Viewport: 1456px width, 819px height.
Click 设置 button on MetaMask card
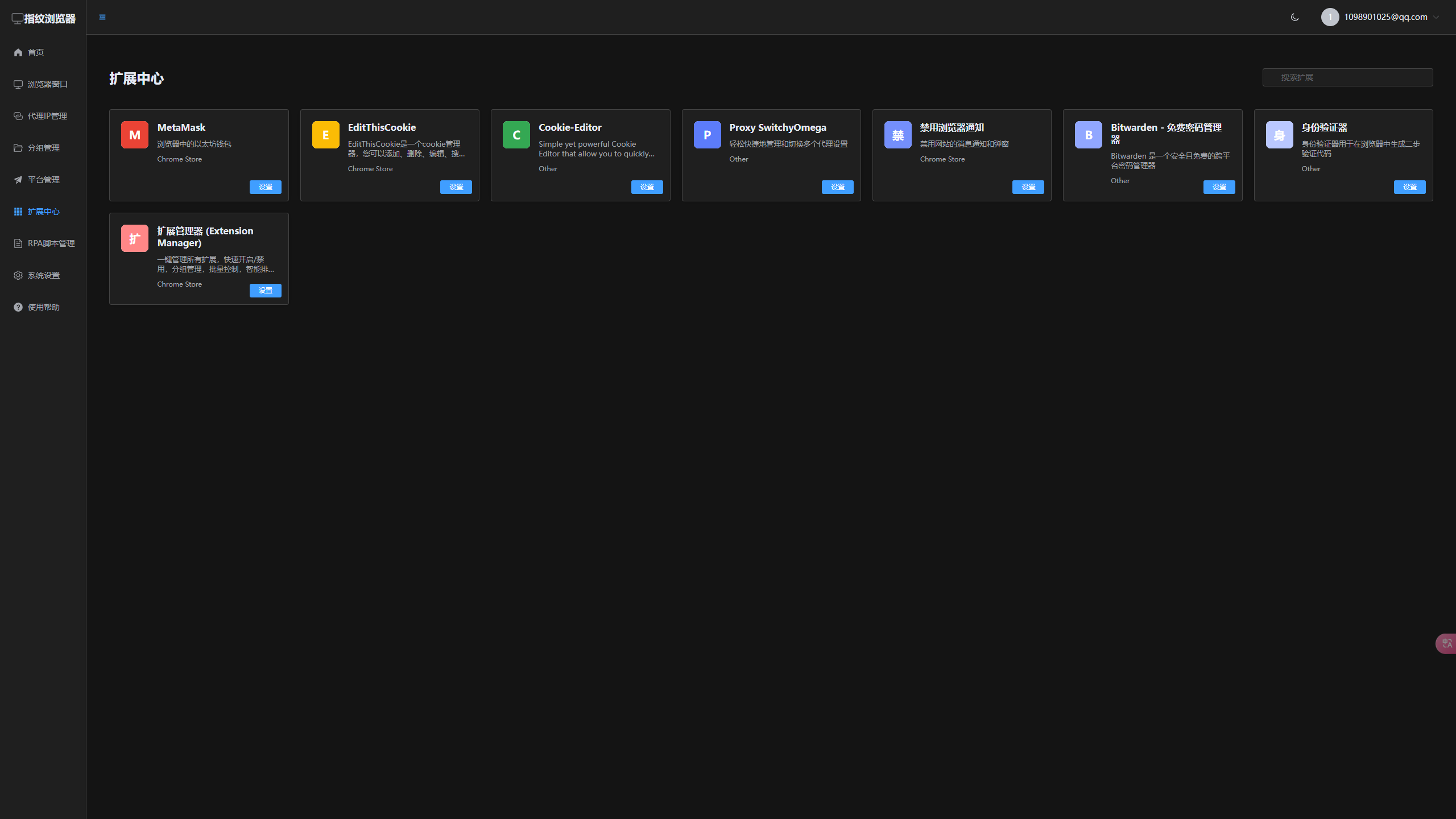(x=265, y=187)
